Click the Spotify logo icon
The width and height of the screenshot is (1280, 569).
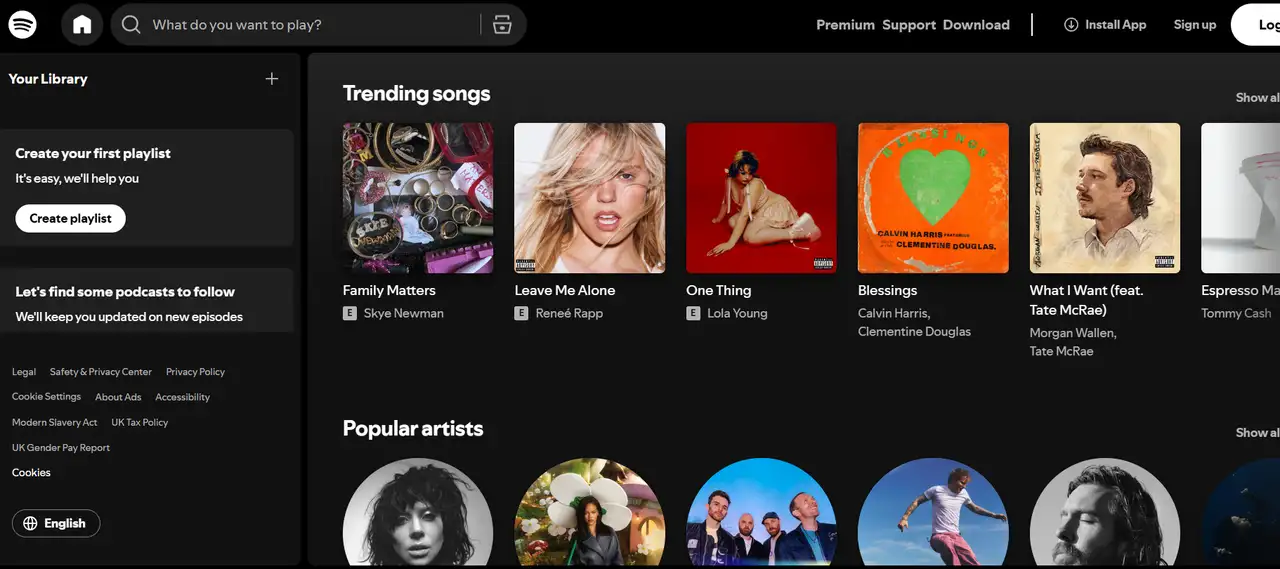[x=22, y=25]
